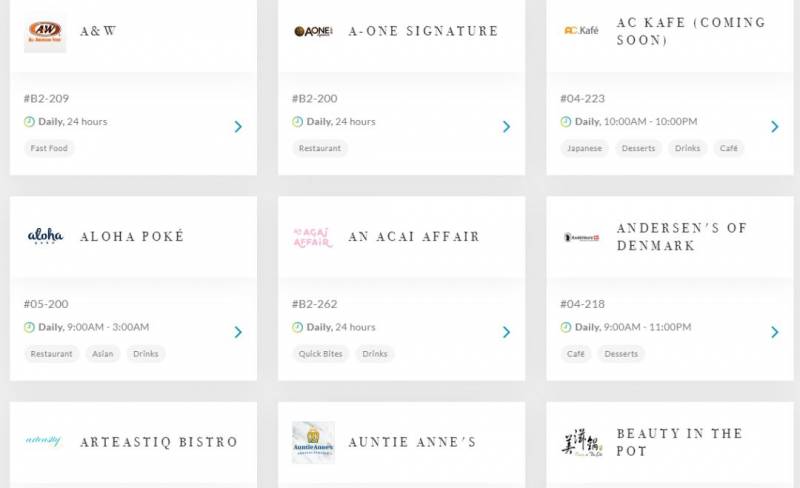
Task: Open the Arteastiq Bistro title
Action: click(x=159, y=442)
